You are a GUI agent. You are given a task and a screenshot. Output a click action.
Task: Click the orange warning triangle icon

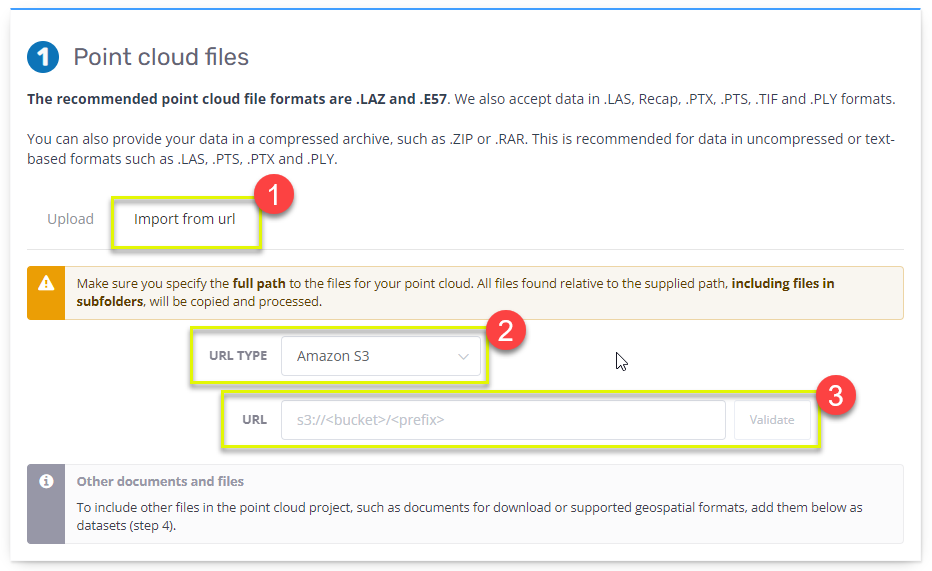click(x=46, y=284)
